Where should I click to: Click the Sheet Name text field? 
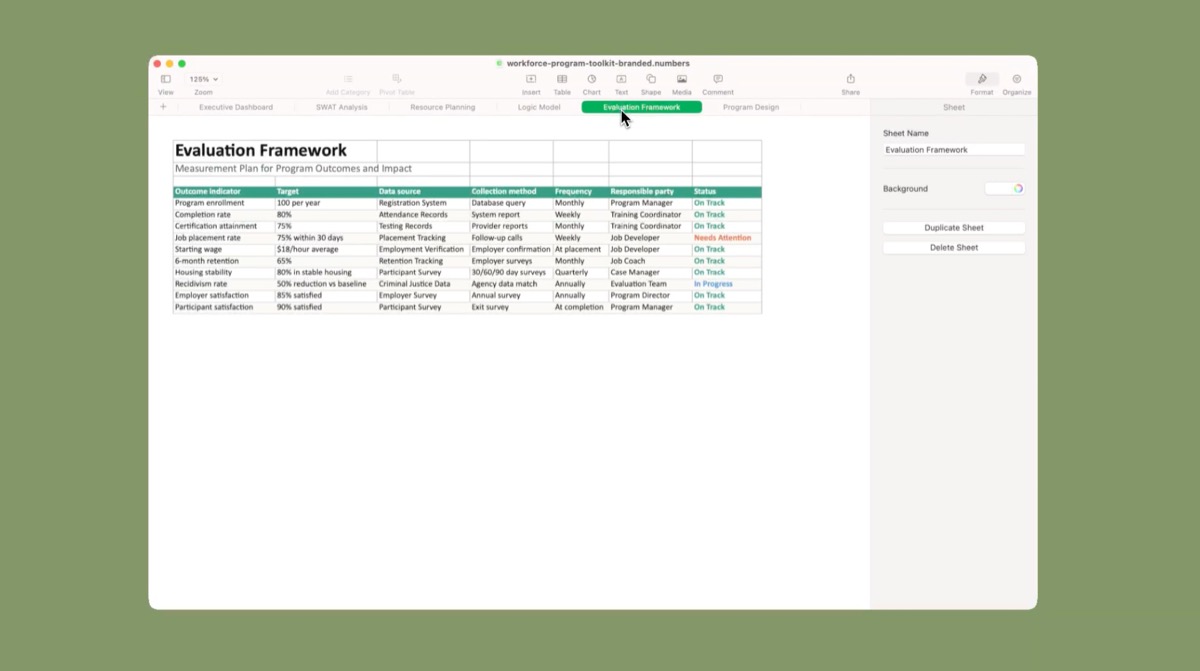click(954, 150)
